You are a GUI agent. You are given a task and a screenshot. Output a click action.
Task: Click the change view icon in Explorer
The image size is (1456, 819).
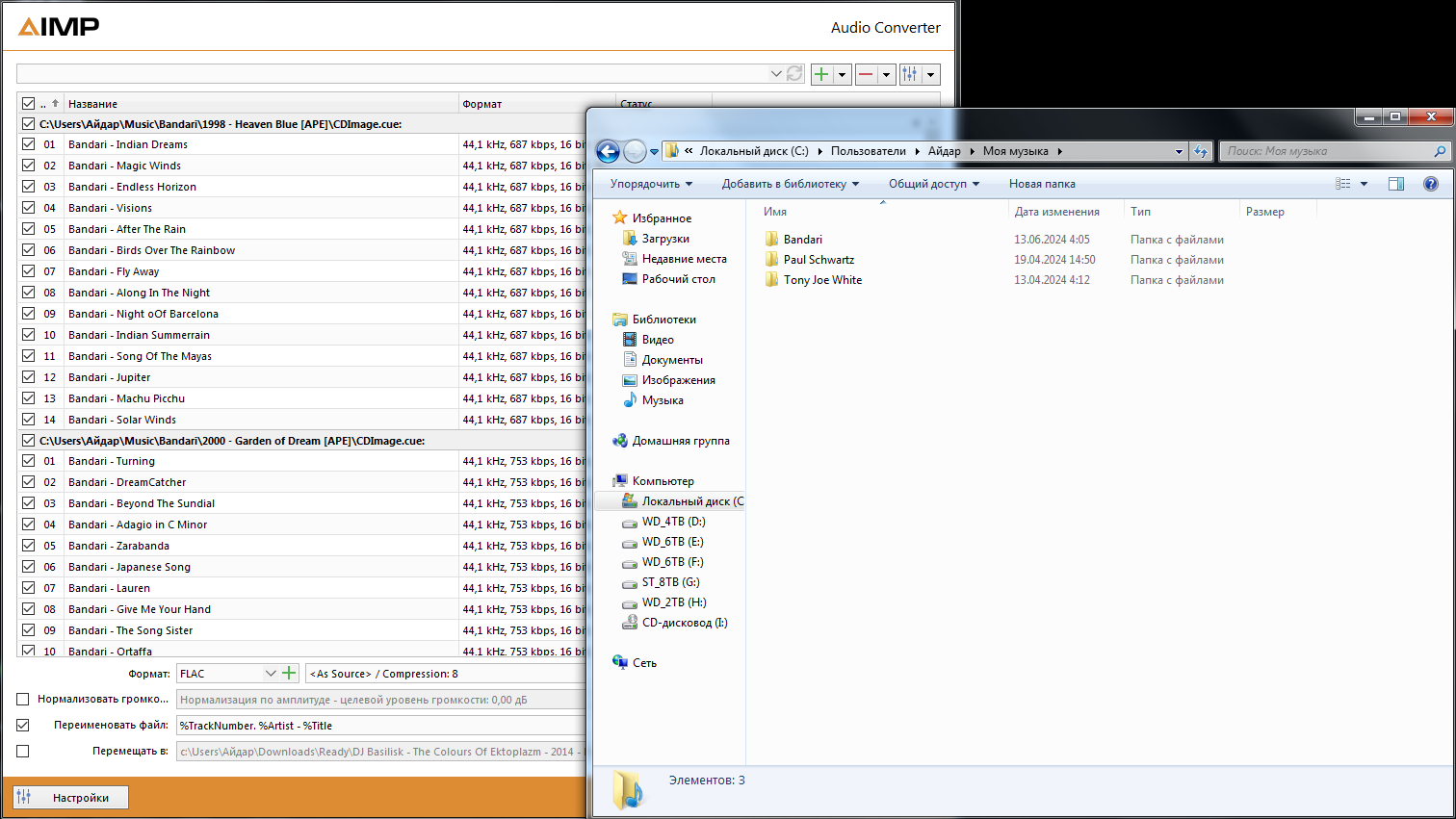coord(1343,184)
